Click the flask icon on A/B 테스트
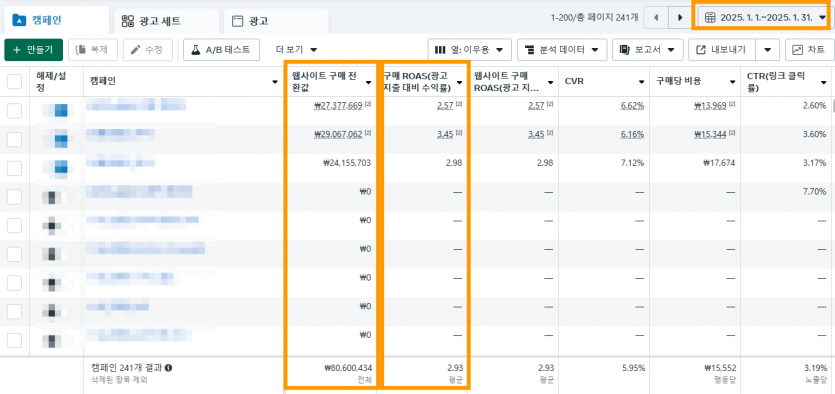 coord(195,50)
